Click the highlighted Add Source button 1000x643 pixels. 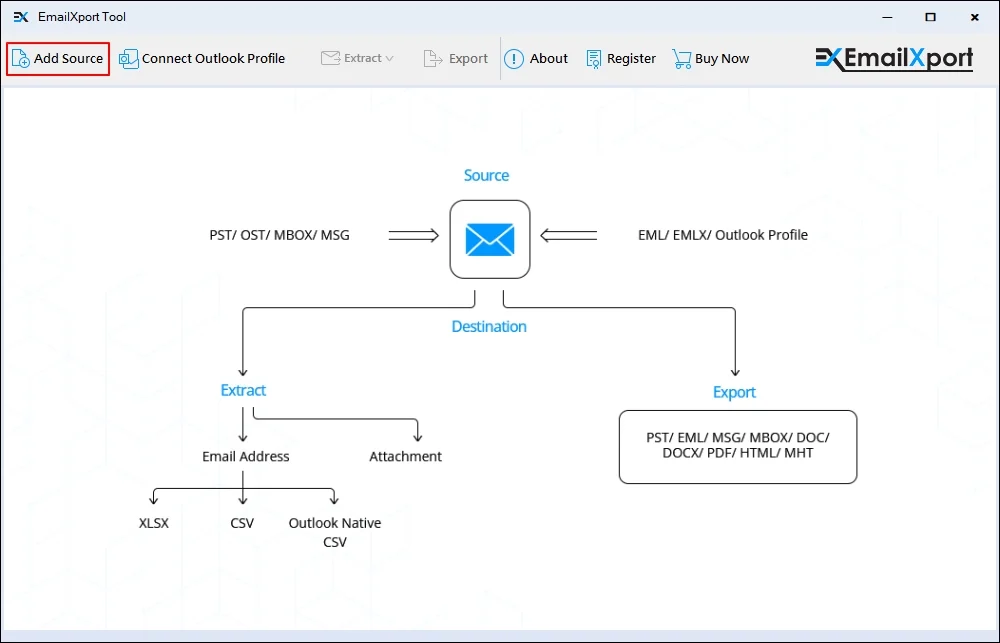(57, 58)
